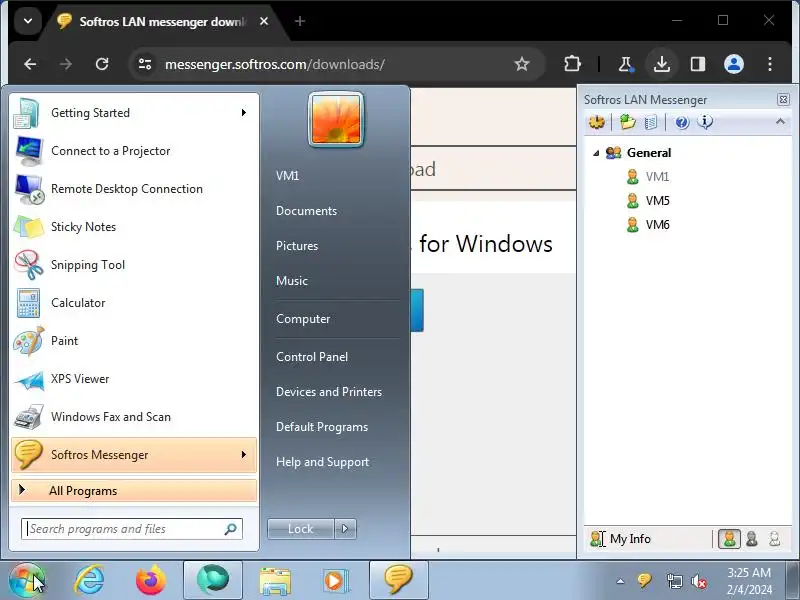Open Remote Desktop Connection
The image size is (800, 600).
[134, 189]
